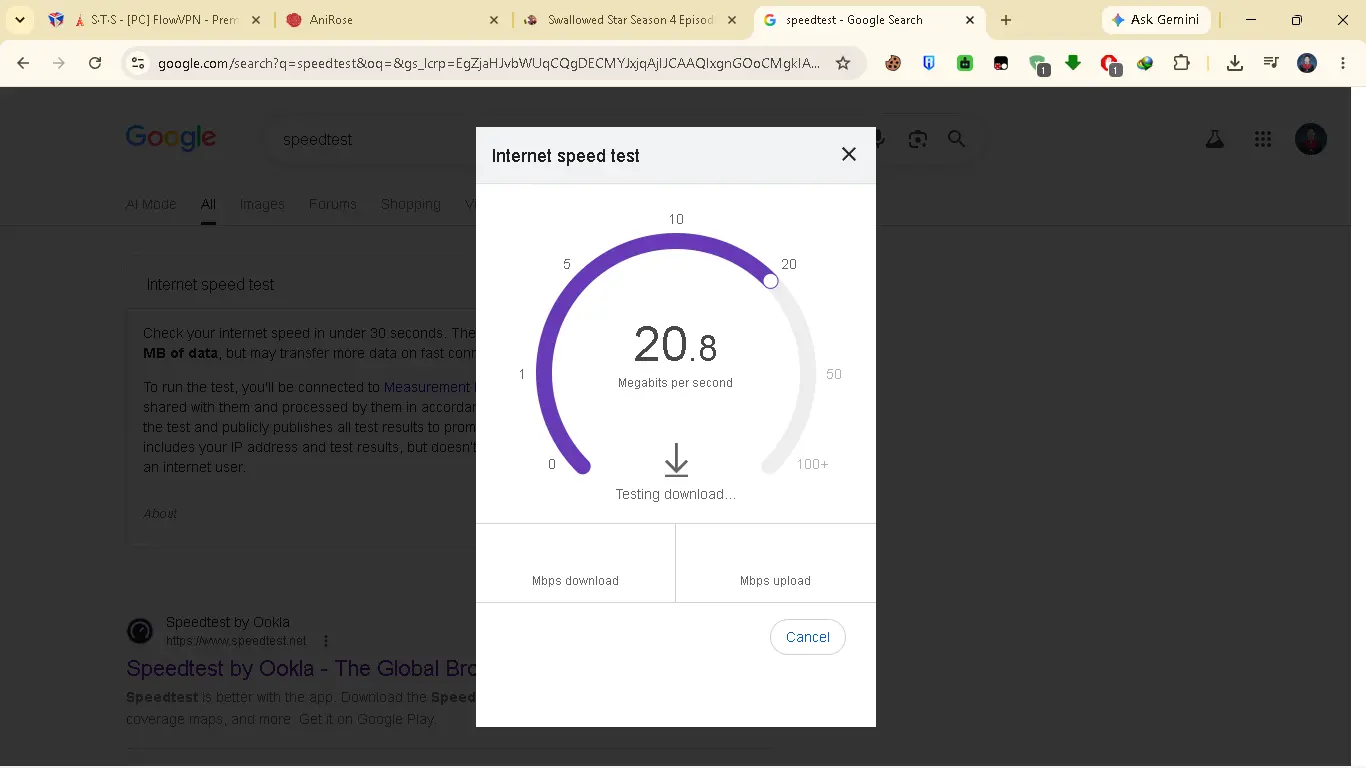
Task: Go forward to next page
Action: point(59,63)
